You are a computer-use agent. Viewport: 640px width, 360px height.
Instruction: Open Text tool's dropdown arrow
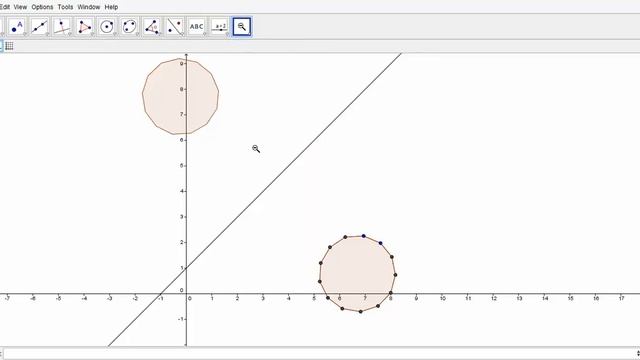point(204,34)
